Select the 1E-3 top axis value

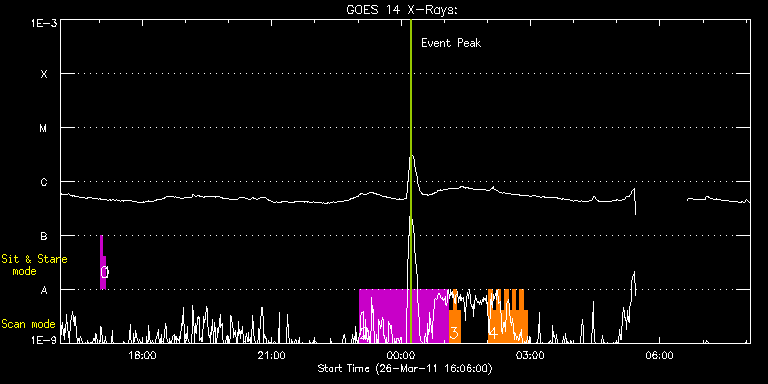click(x=44, y=23)
